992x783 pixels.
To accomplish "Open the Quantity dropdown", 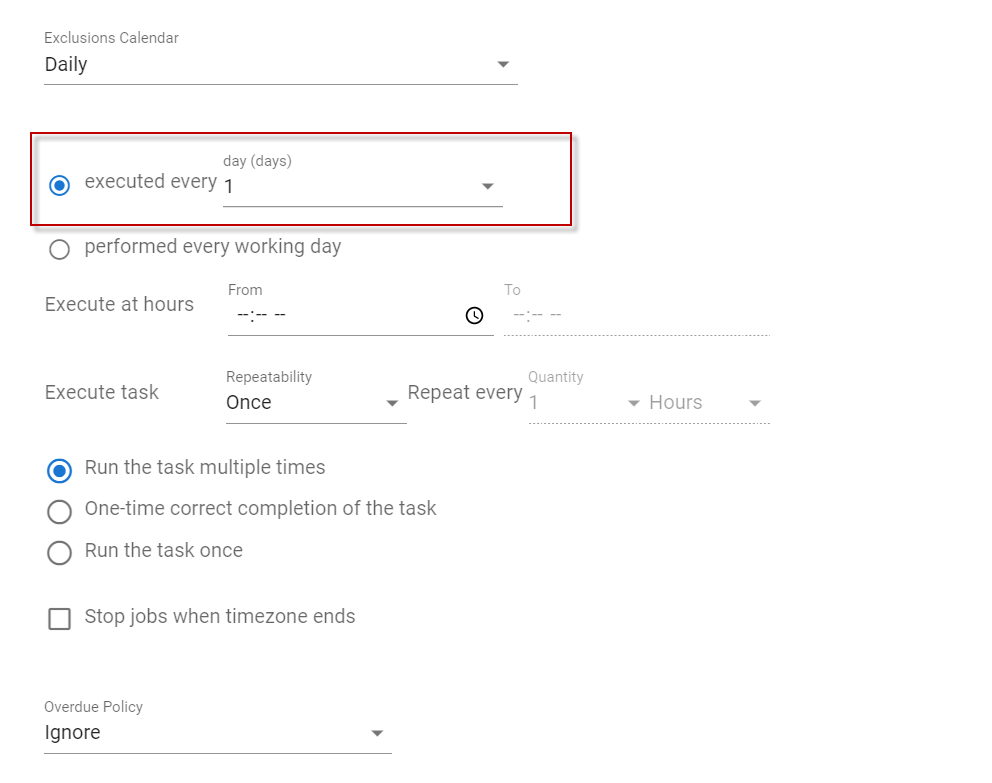I will coord(586,403).
